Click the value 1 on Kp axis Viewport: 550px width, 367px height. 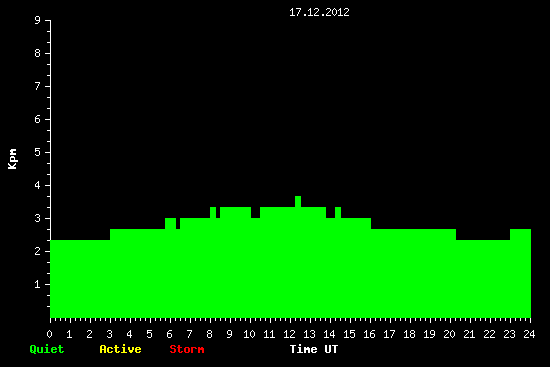(x=38, y=284)
